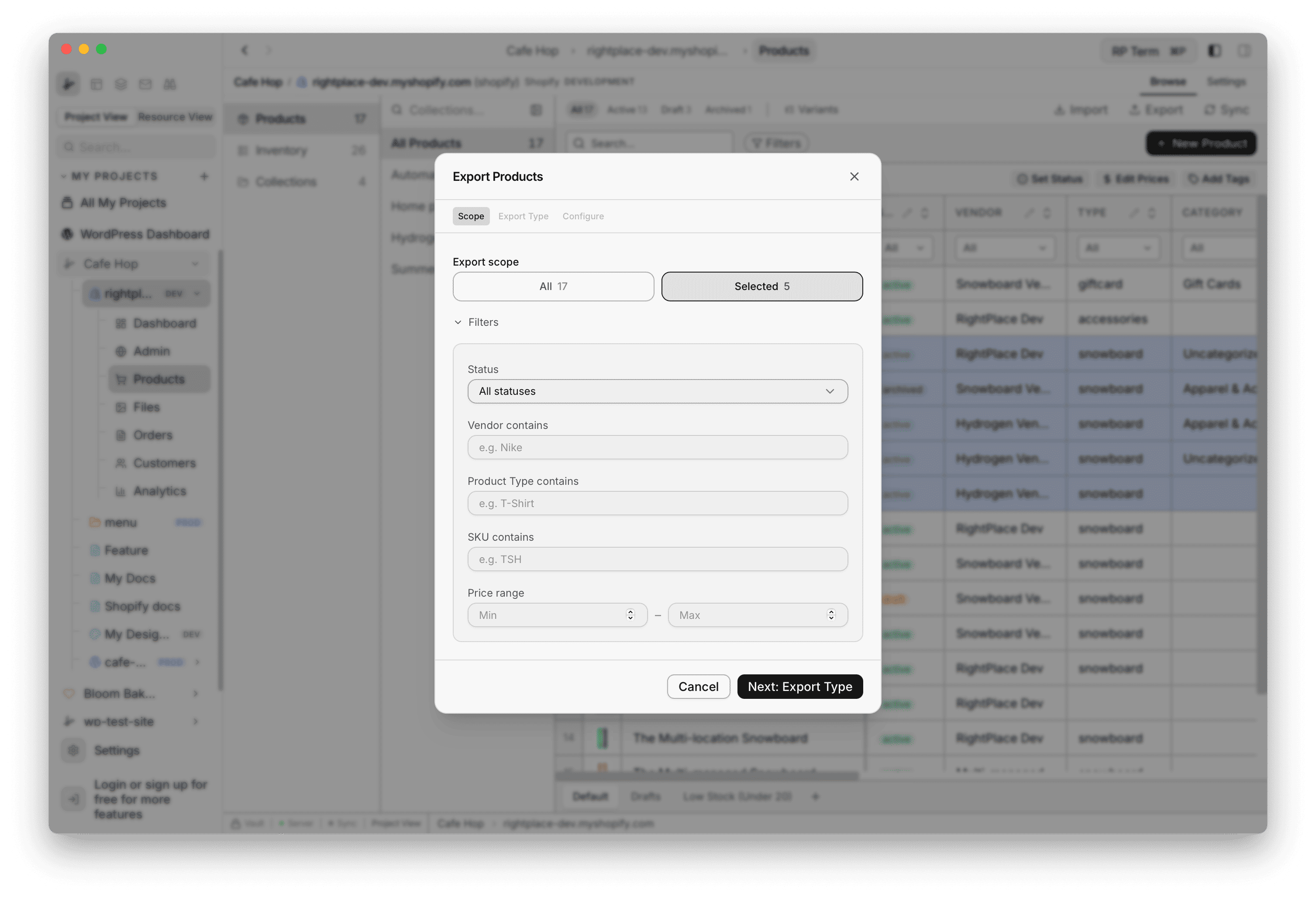The height and width of the screenshot is (898, 1316).
Task: Switch to the Export Type tab
Action: click(523, 216)
